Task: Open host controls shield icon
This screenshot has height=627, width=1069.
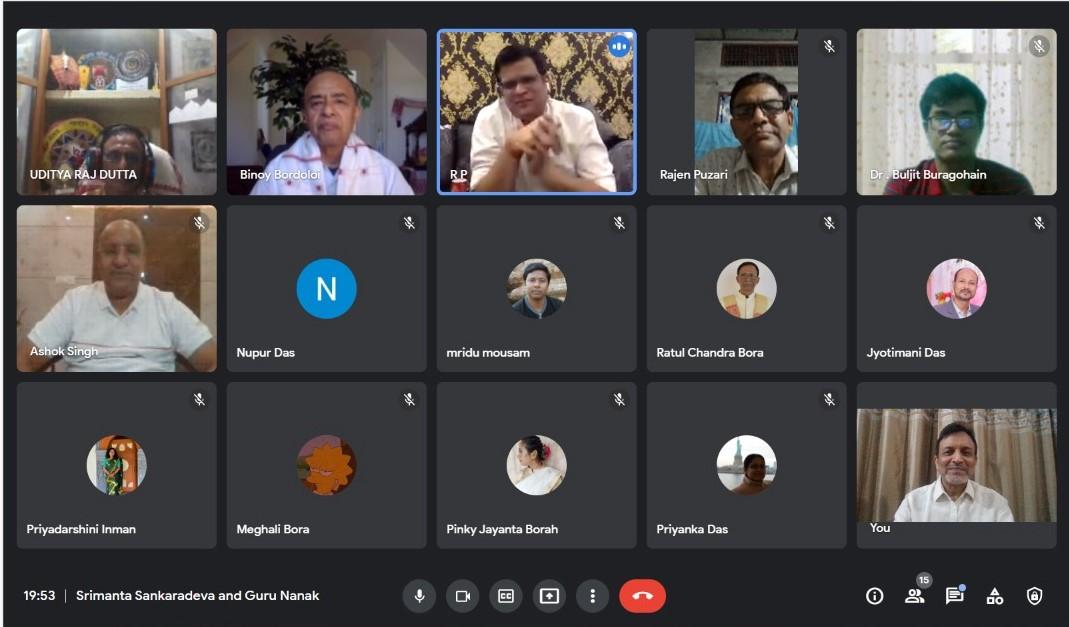Action: [1035, 596]
